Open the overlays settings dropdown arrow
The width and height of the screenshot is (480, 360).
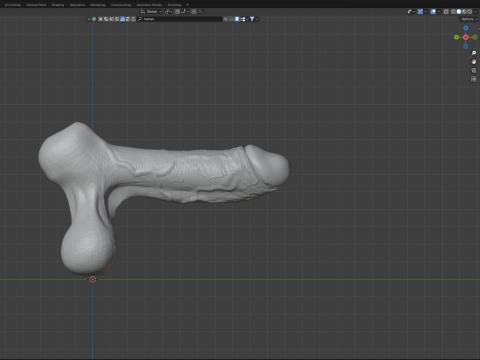coord(439,12)
